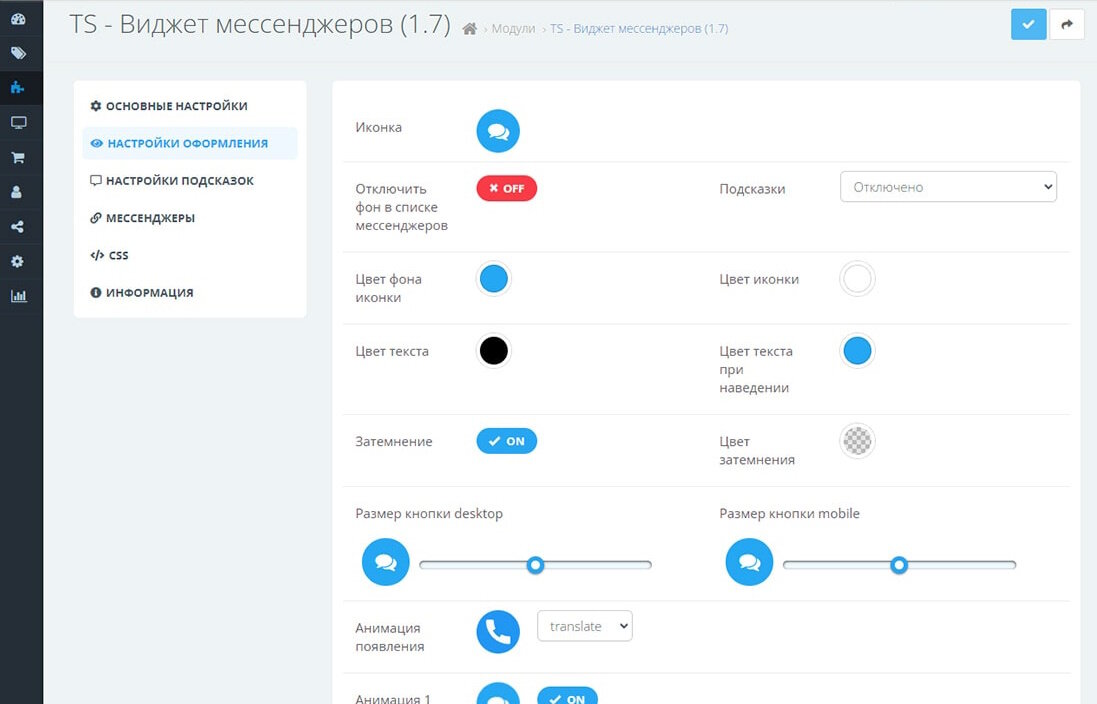Click the Модули breadcrumb link
Viewport: 1097px width, 704px height.
(513, 29)
